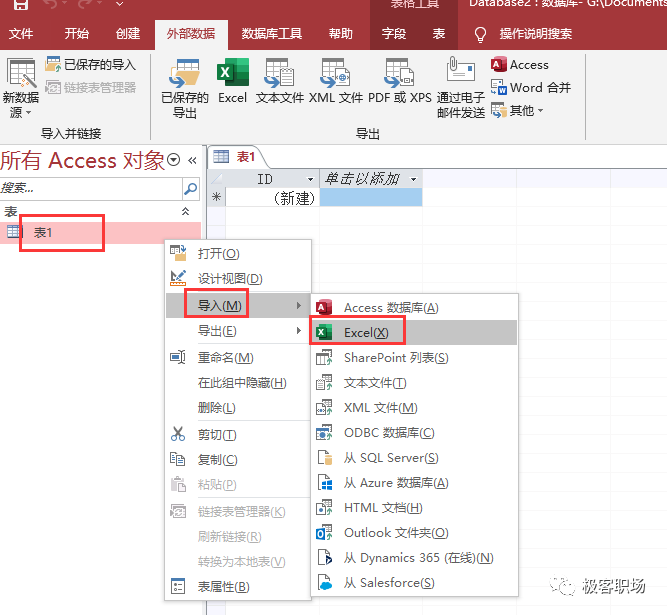The height and width of the screenshot is (615, 667).
Task: Open the New Data Source (新数据源) button
Action: pyautogui.click(x=20, y=88)
